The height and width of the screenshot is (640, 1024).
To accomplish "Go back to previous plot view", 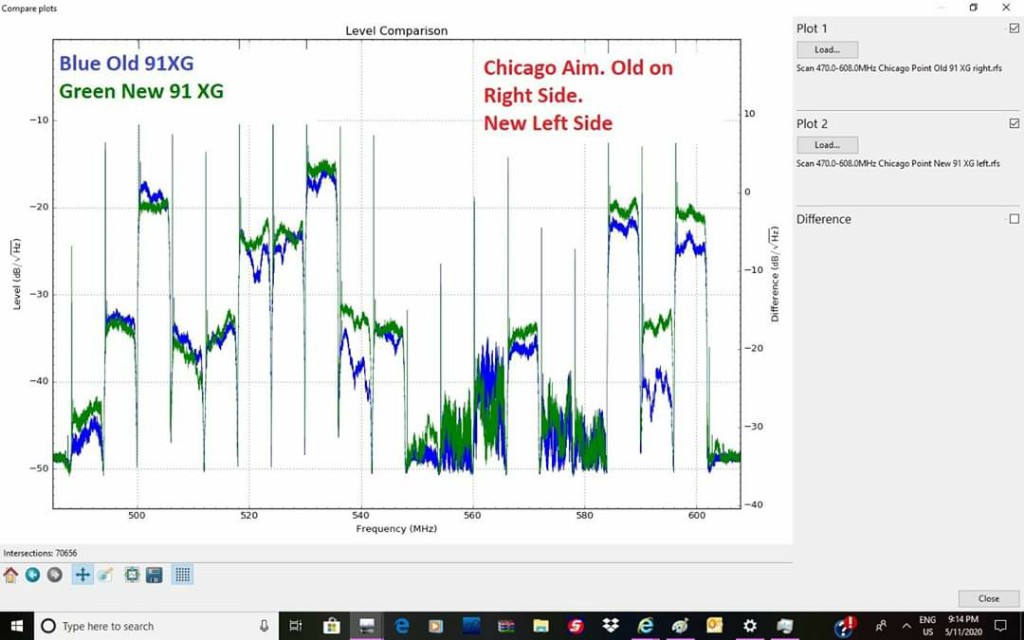I will tap(33, 575).
